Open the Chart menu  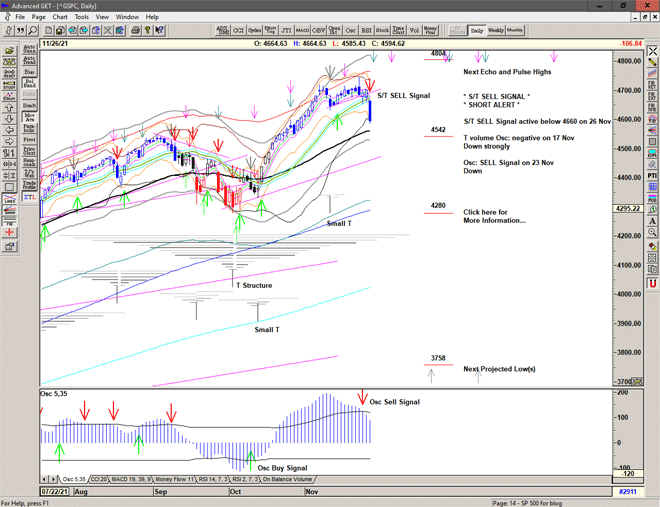click(60, 17)
